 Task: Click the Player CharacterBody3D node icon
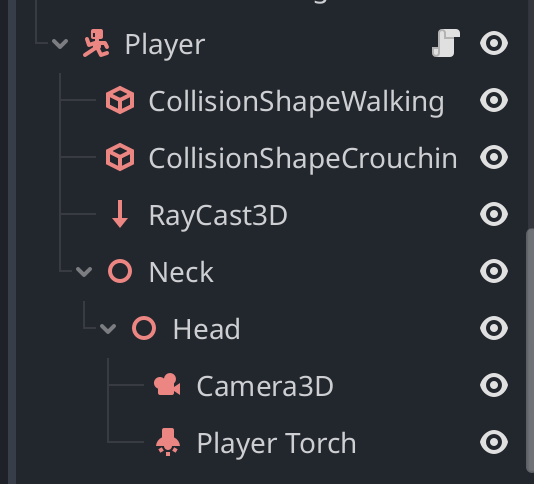(x=96, y=43)
